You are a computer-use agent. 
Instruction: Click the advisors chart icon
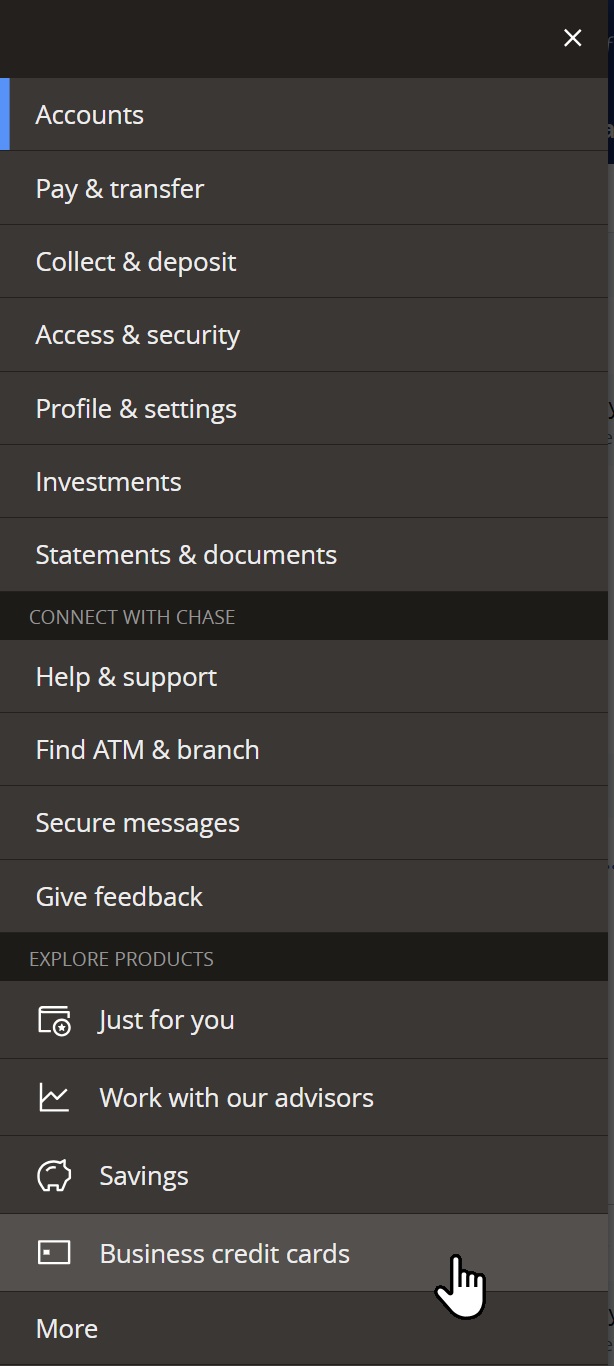(x=54, y=1097)
